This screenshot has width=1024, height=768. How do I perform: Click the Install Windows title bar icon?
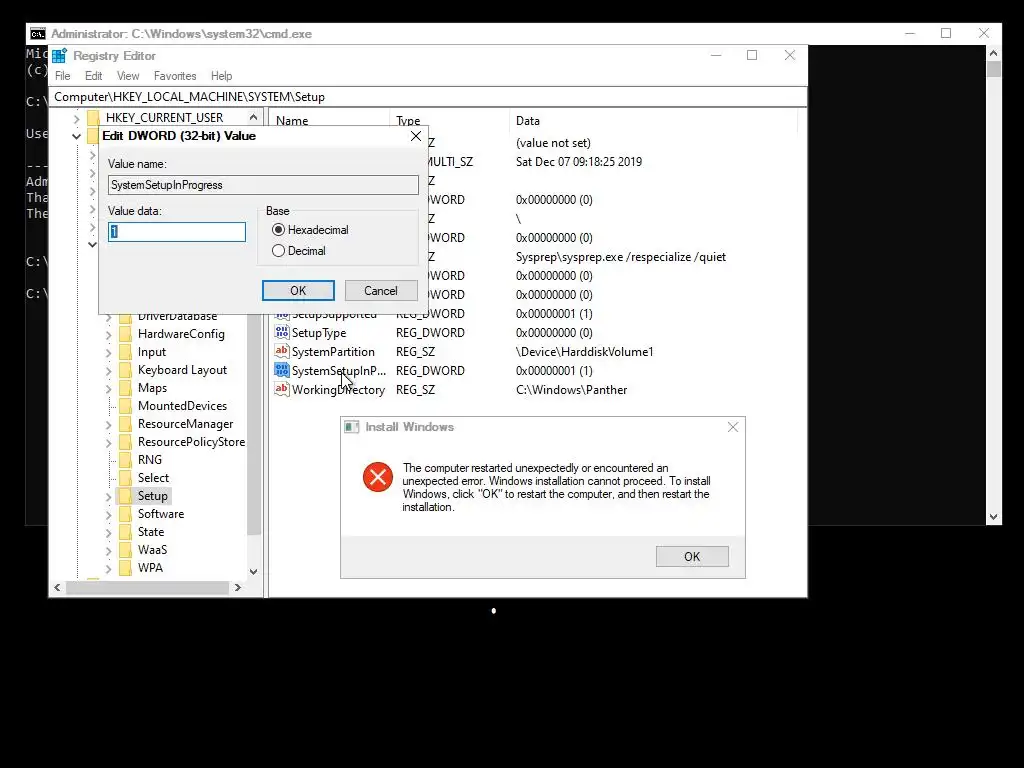point(351,427)
